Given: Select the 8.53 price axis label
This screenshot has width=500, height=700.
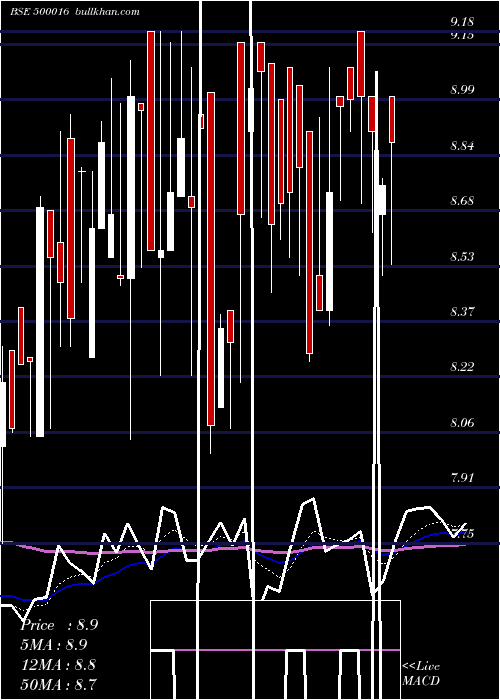Looking at the screenshot, I should [462, 256].
